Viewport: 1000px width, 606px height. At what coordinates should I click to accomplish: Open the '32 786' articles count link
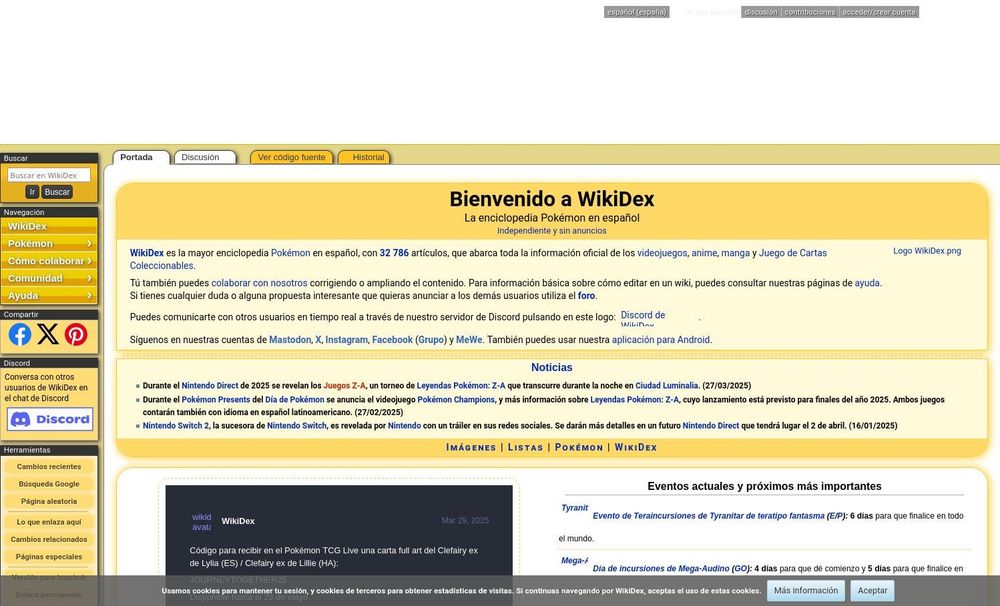394,253
